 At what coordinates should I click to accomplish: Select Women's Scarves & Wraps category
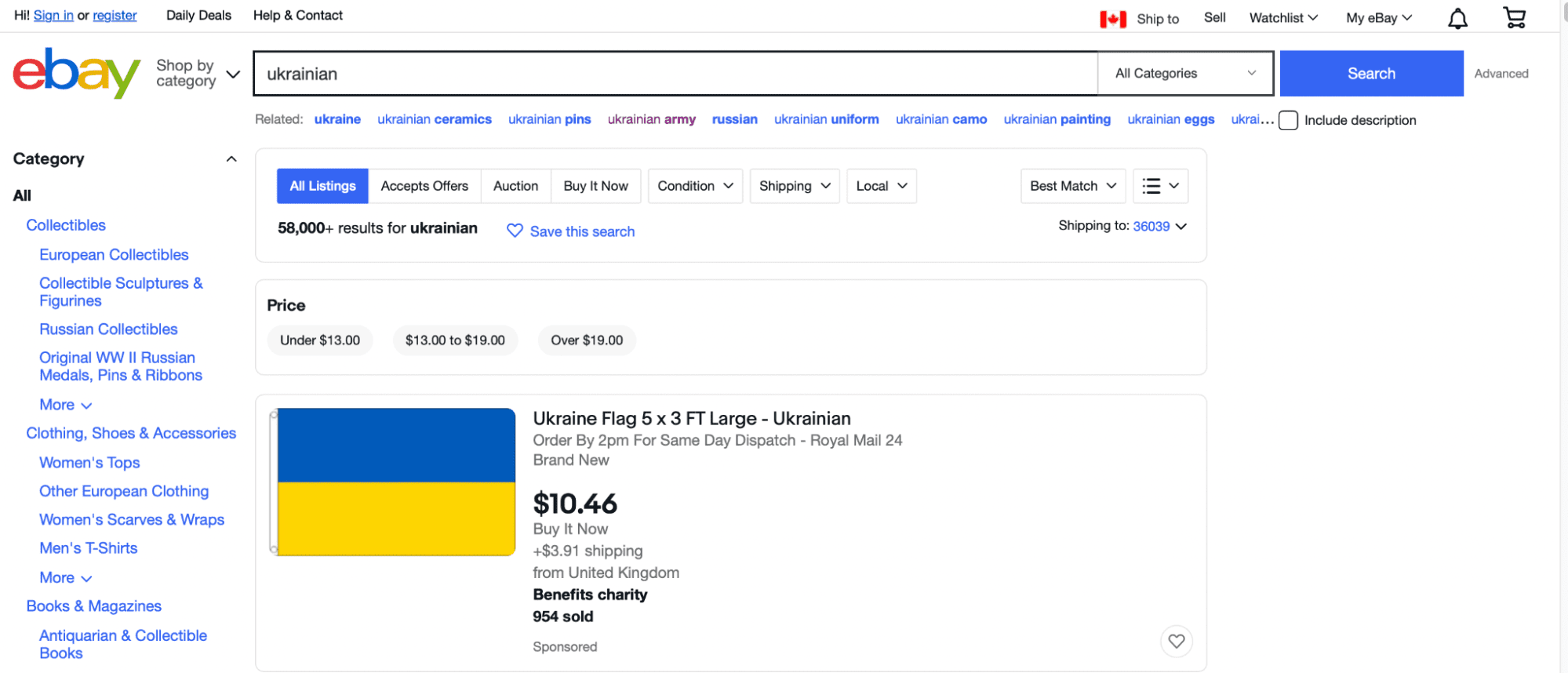(x=132, y=519)
